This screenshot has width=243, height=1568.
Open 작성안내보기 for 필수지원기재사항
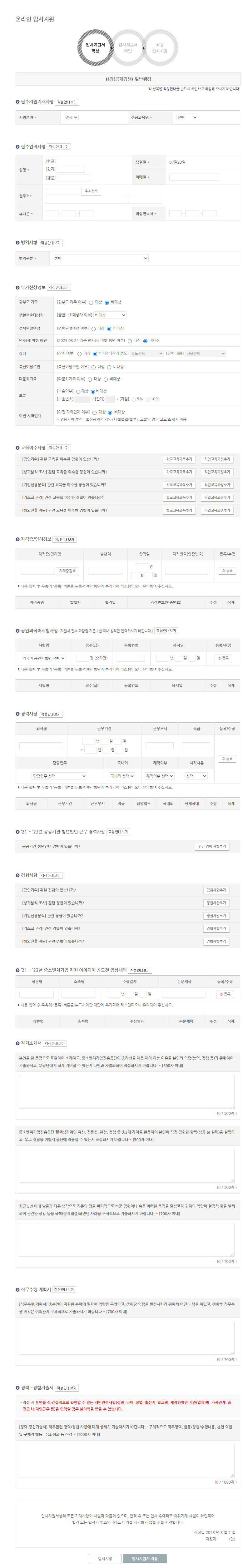point(67,102)
